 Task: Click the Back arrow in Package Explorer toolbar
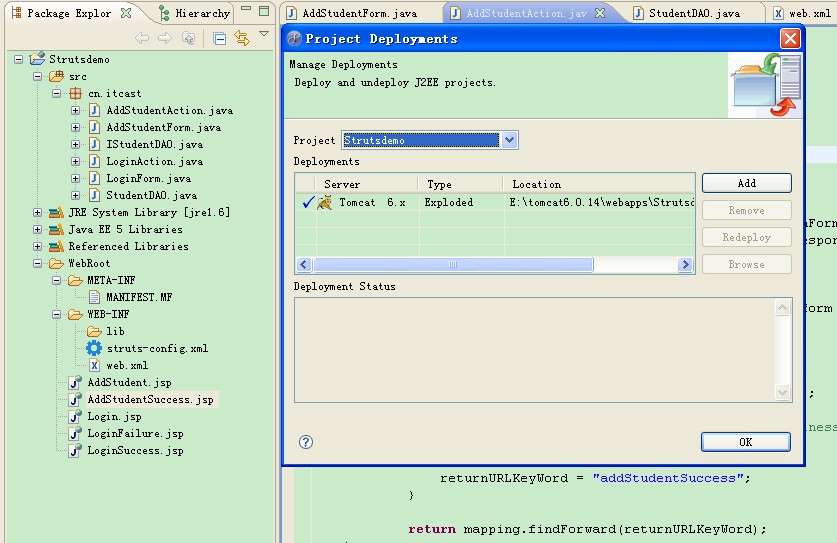[x=142, y=38]
